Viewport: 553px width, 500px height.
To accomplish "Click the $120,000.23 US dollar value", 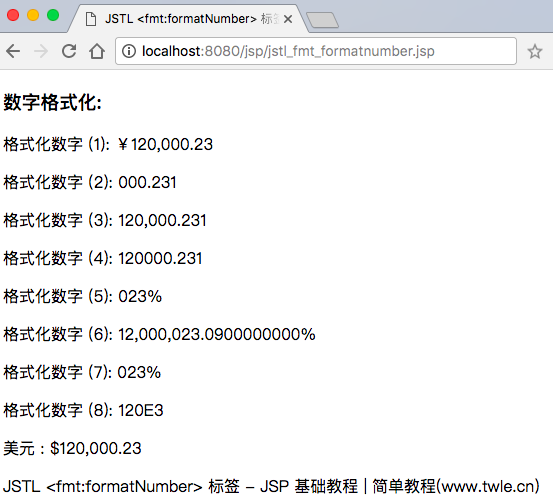I will [x=96, y=449].
